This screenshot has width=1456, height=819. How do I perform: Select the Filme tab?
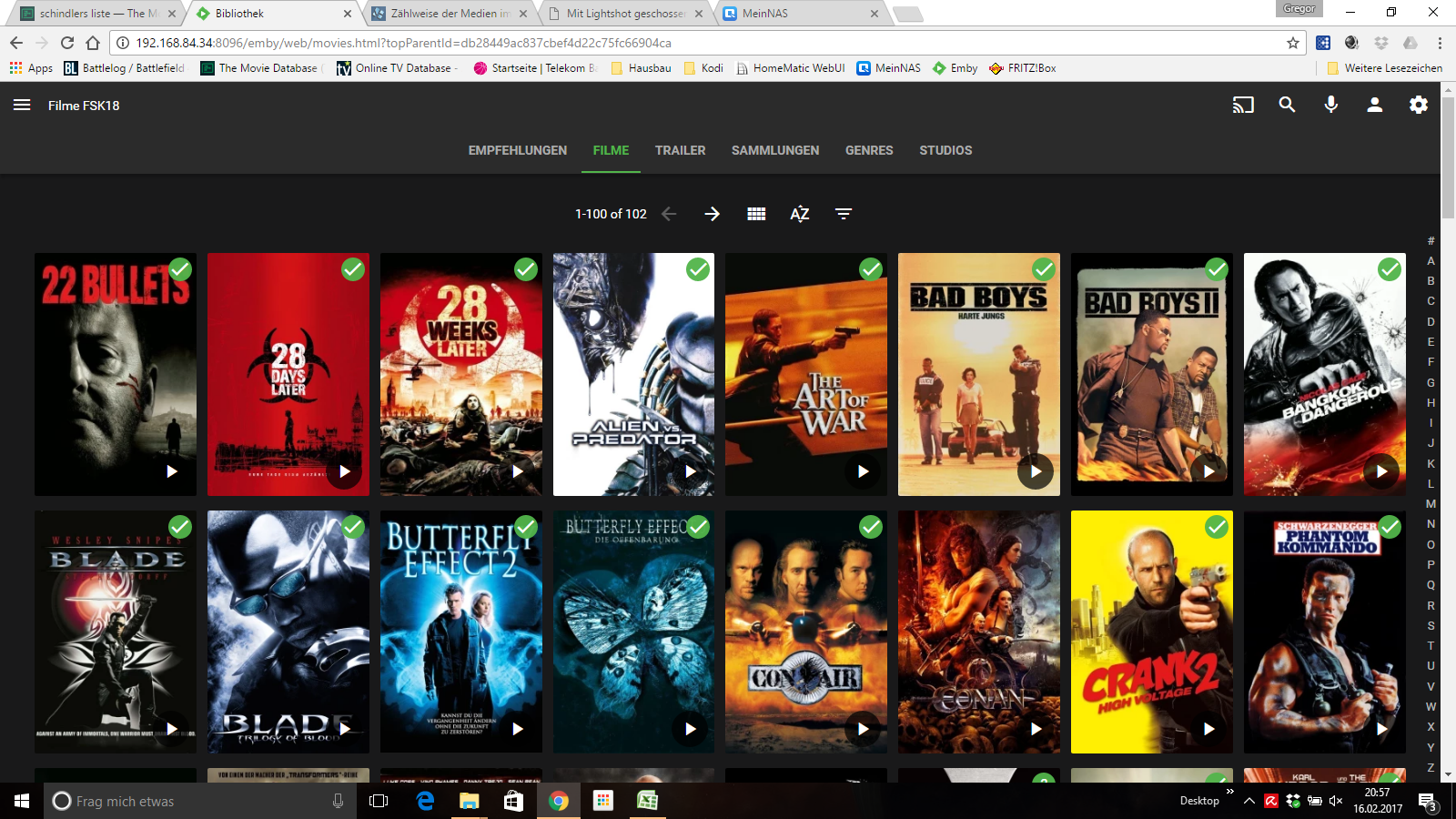611,150
